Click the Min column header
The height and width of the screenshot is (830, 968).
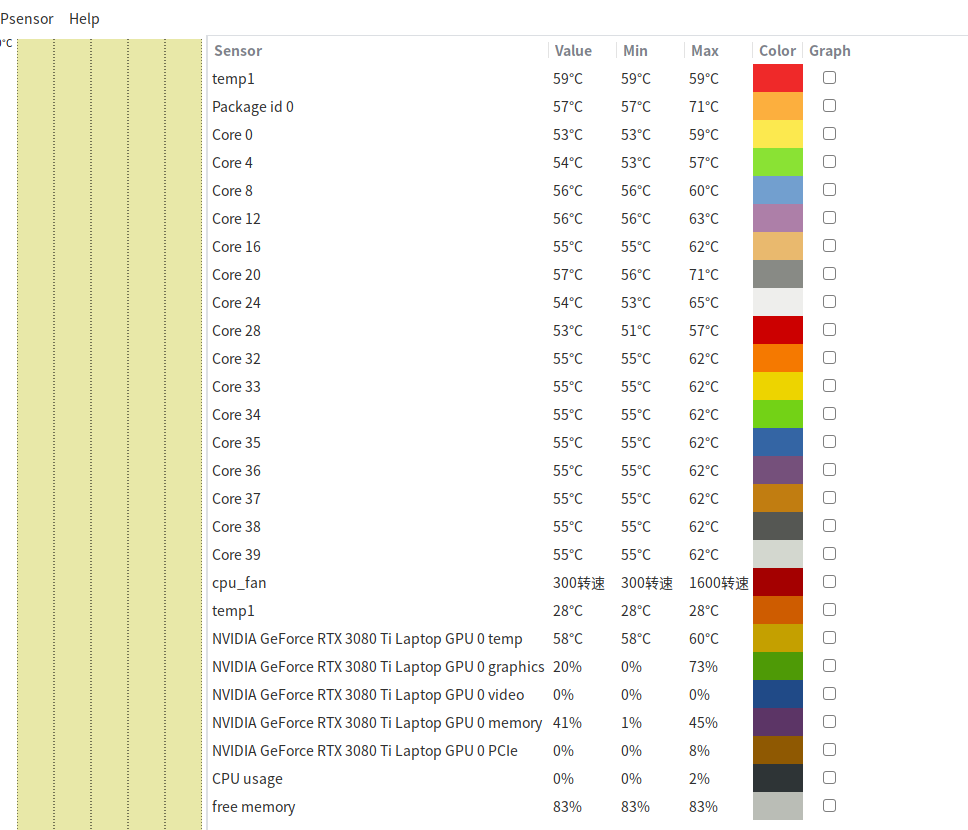635,51
